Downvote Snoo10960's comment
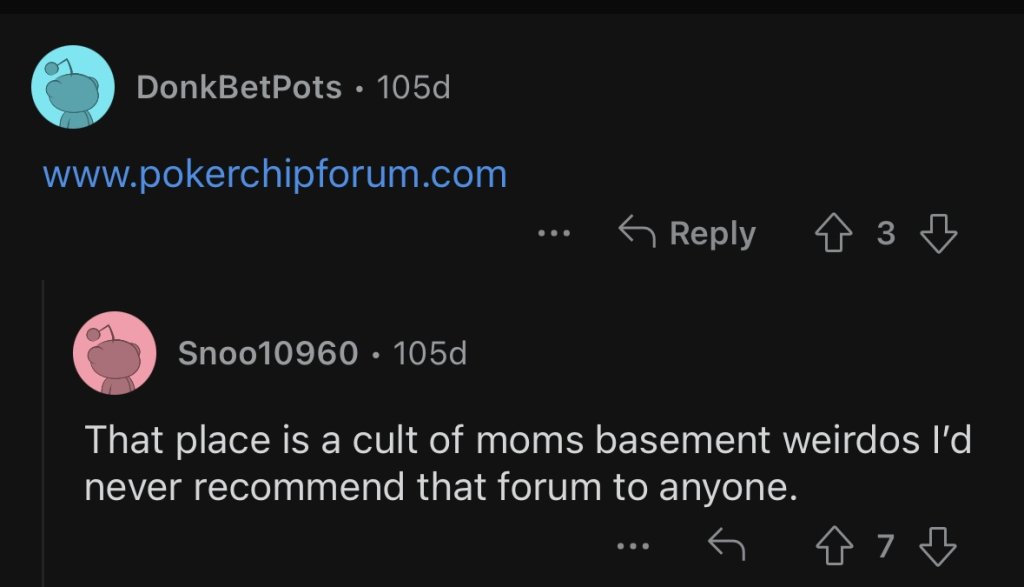Image resolution: width=1024 pixels, height=587 pixels. 938,546
